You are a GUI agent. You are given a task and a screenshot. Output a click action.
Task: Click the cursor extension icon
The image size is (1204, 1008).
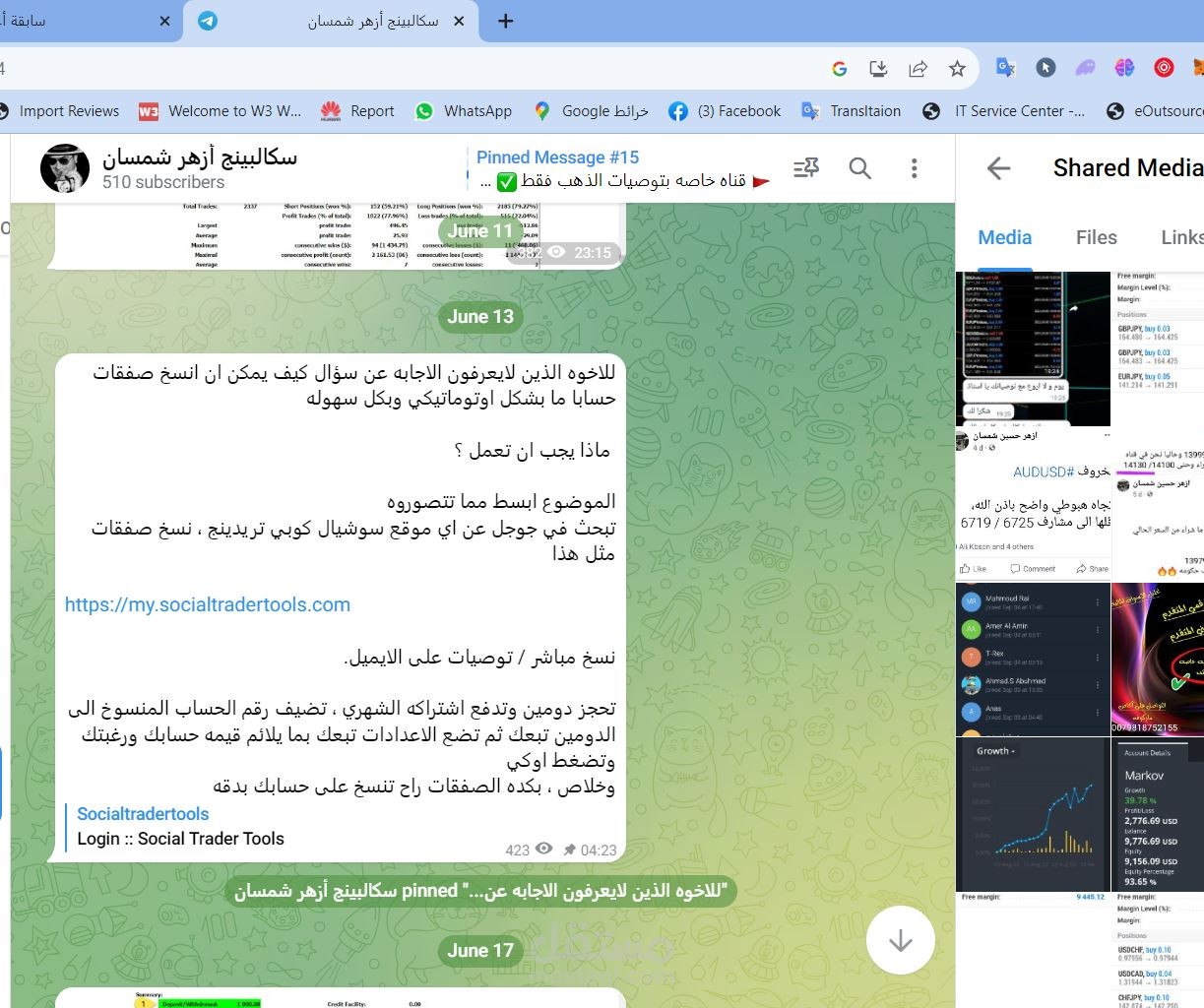tap(1046, 68)
